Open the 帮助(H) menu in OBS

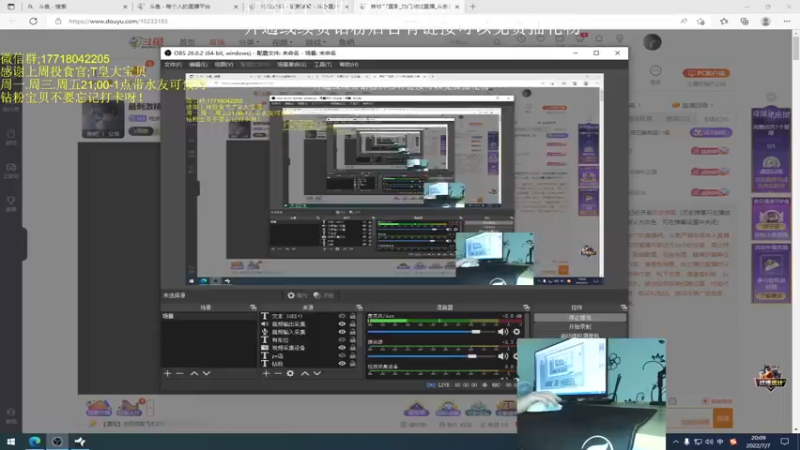click(348, 65)
